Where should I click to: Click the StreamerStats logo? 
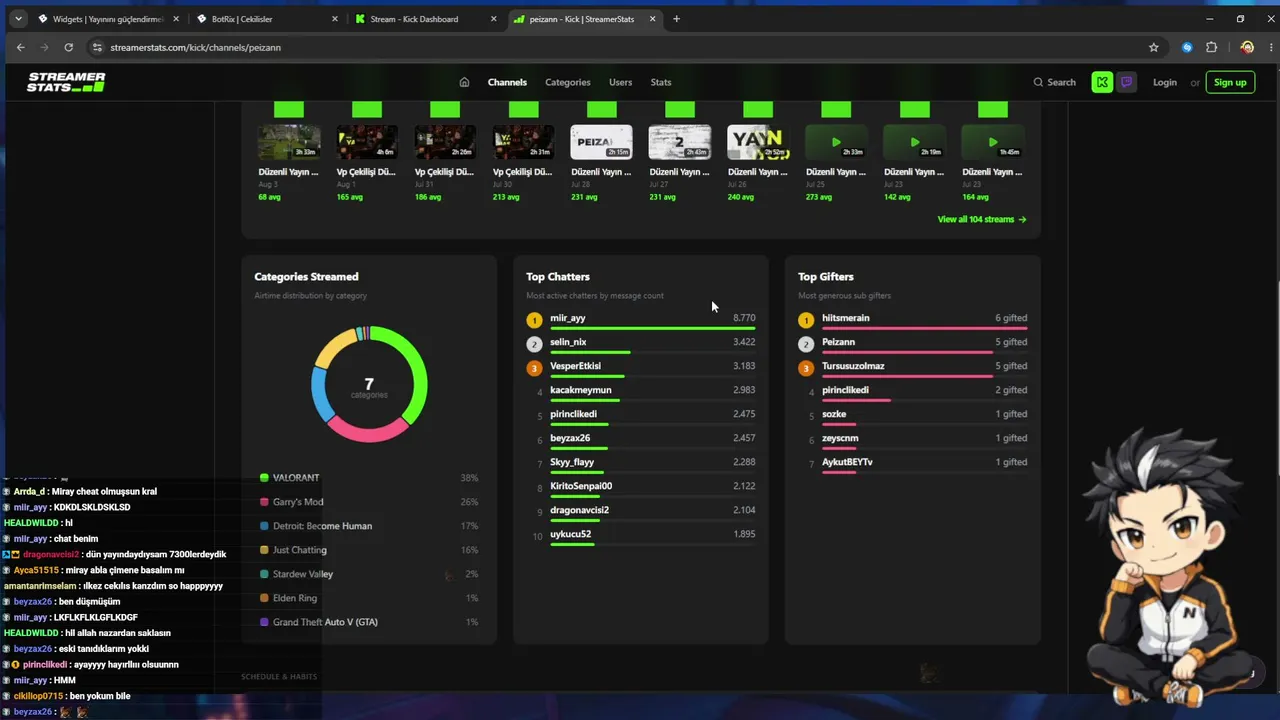[66, 82]
